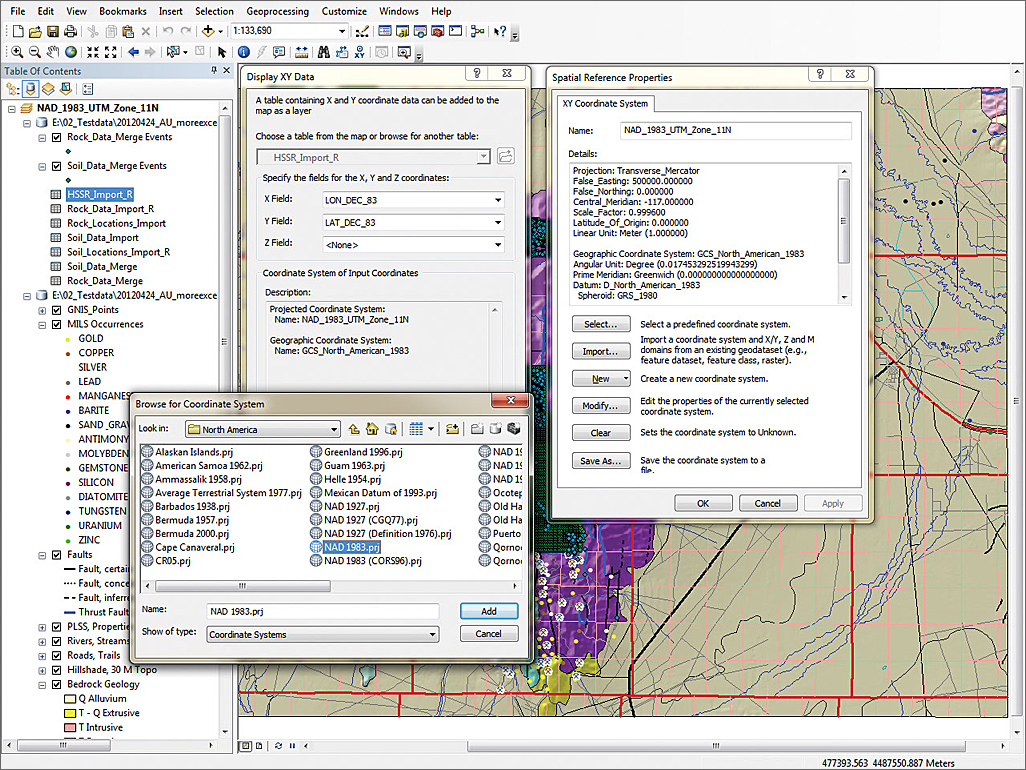Toggle the GNIS_Points layer checkbox

(x=57, y=310)
